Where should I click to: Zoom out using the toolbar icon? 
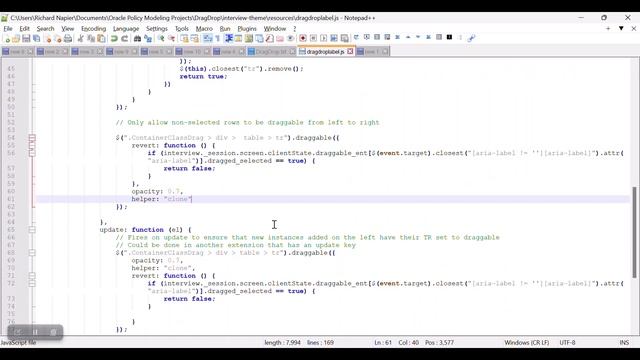coord(171,38)
